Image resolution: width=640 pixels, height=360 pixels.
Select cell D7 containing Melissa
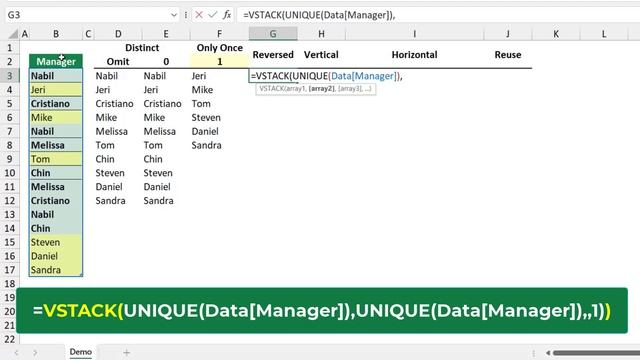coord(118,131)
